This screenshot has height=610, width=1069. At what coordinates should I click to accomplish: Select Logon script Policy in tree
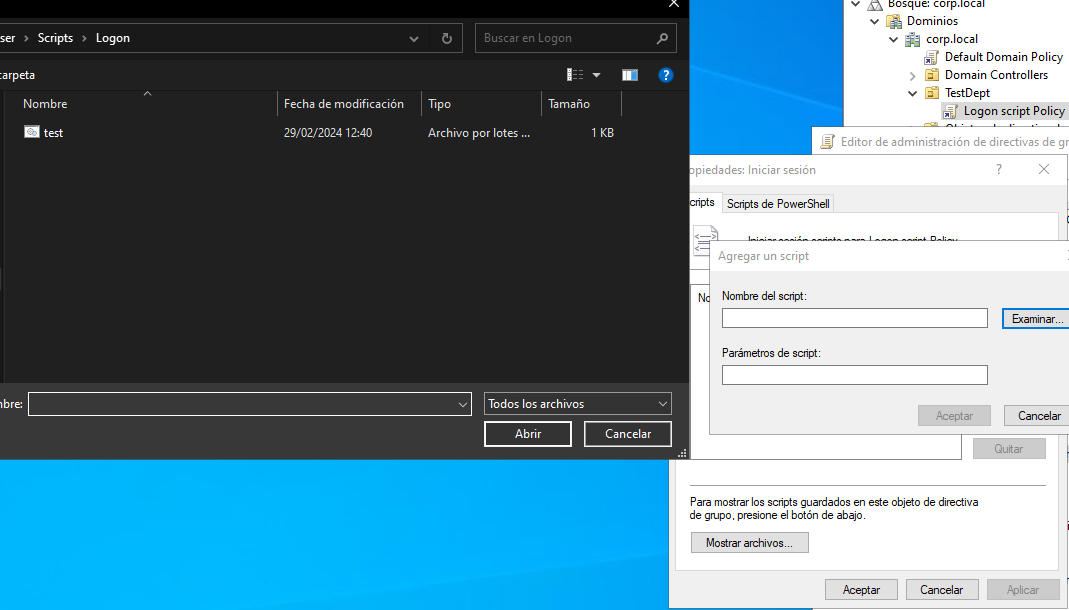1014,111
